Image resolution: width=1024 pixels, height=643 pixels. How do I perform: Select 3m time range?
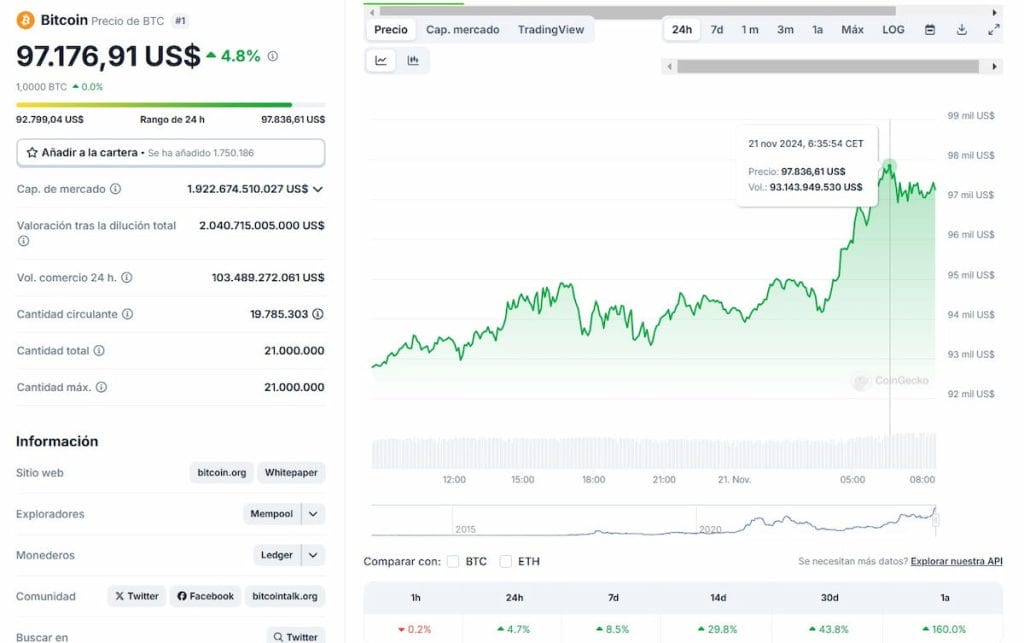click(785, 29)
